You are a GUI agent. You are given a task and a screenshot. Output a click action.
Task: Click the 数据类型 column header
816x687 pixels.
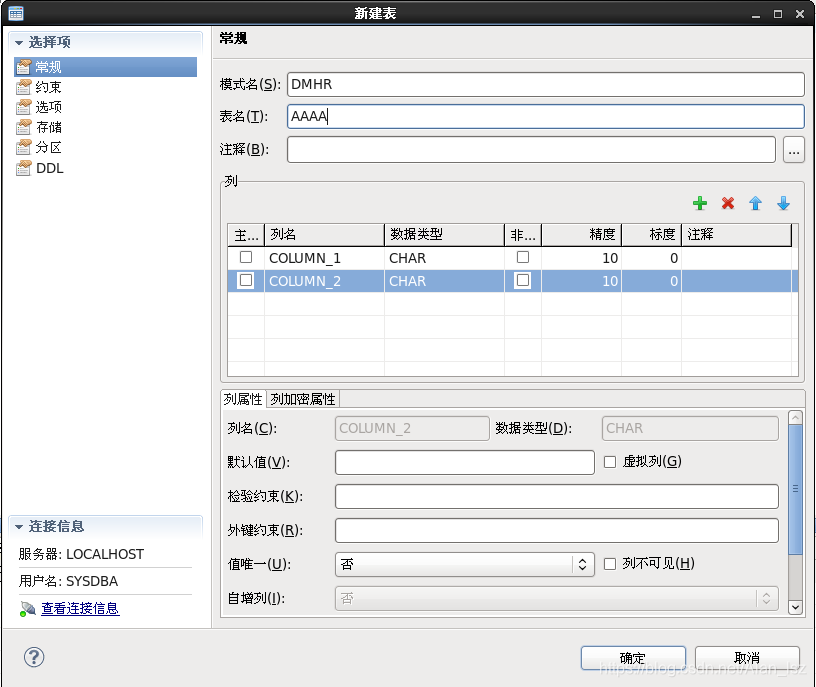click(444, 235)
